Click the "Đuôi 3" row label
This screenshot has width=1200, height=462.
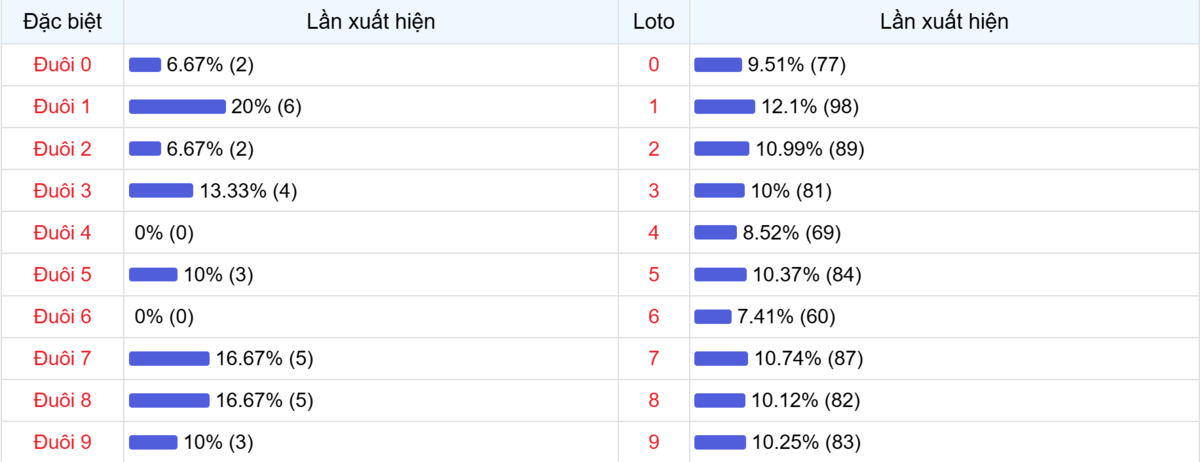[62, 191]
